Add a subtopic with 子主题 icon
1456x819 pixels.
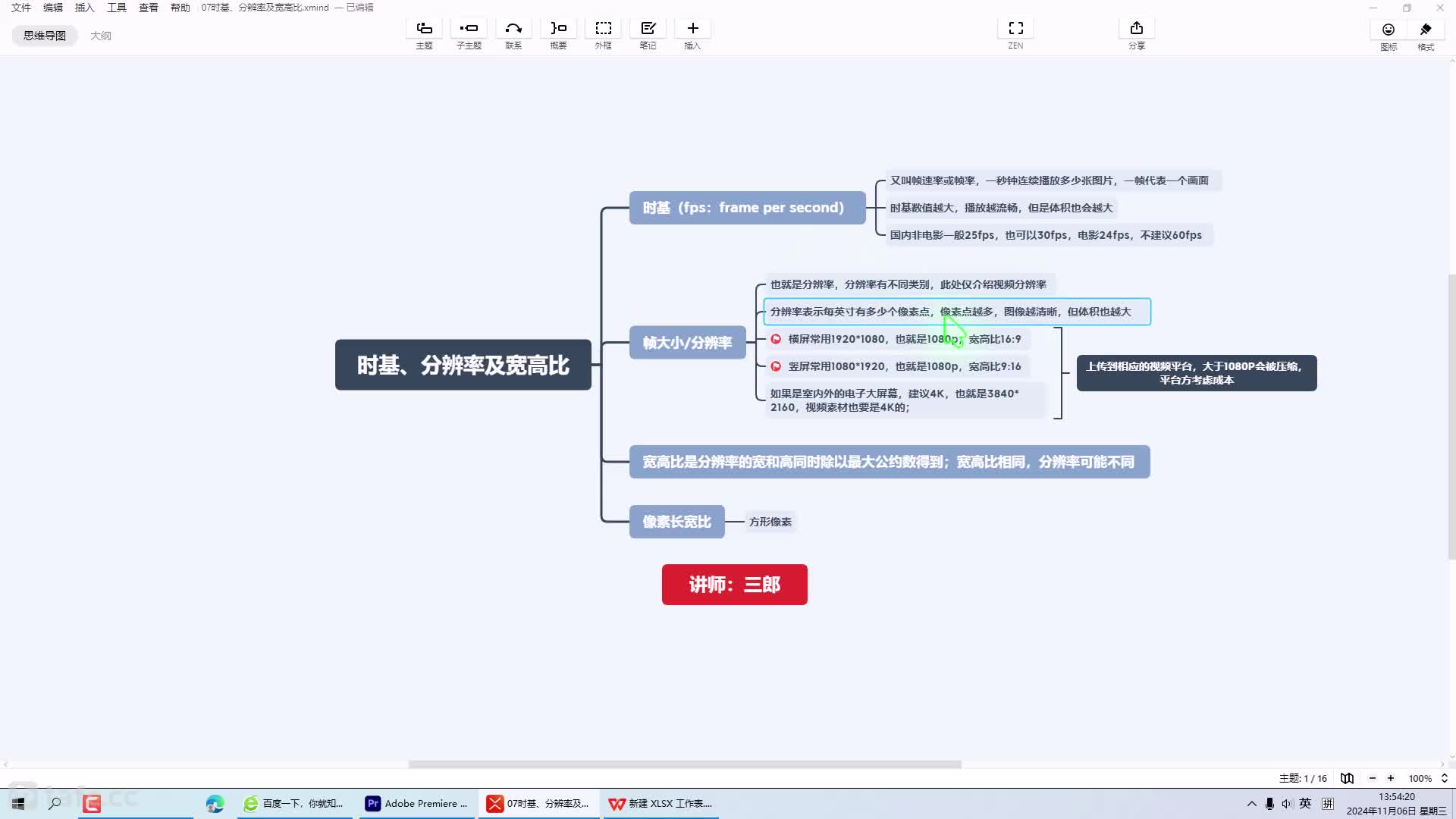469,29
